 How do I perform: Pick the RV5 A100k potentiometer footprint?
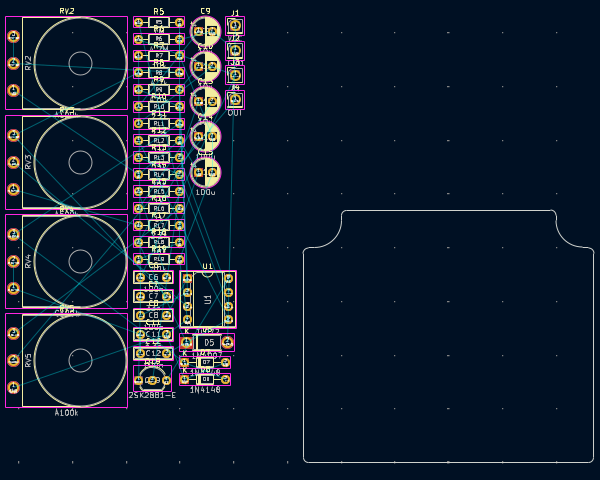80,360
